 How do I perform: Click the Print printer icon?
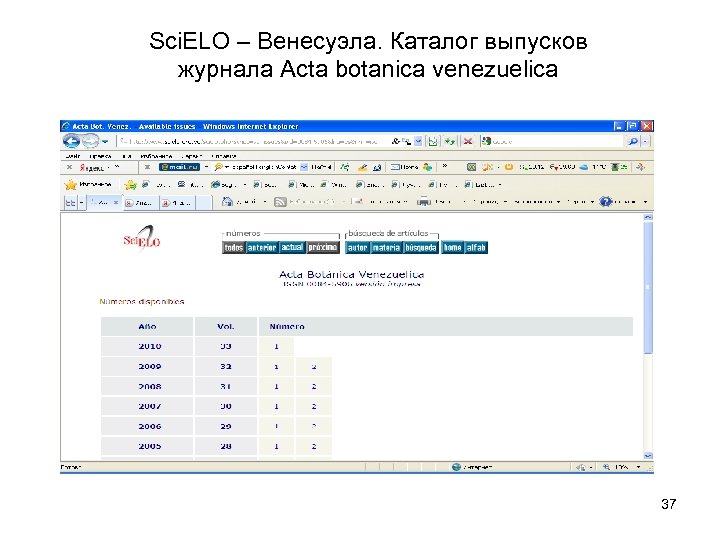(423, 202)
